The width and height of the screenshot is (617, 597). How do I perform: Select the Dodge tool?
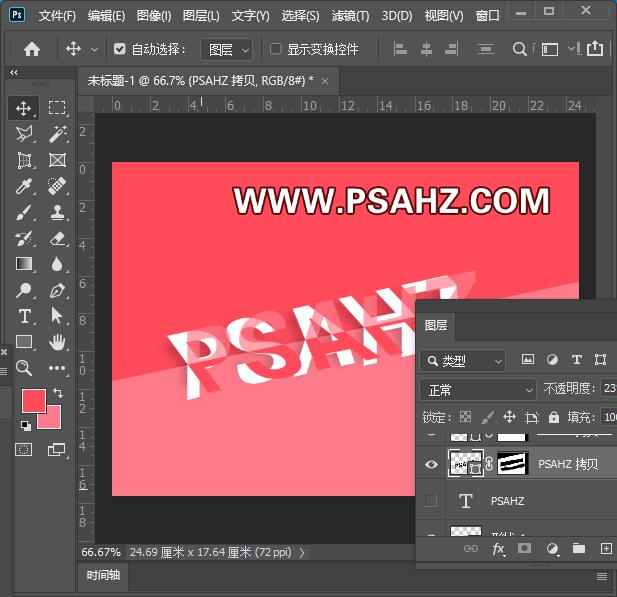pos(23,290)
